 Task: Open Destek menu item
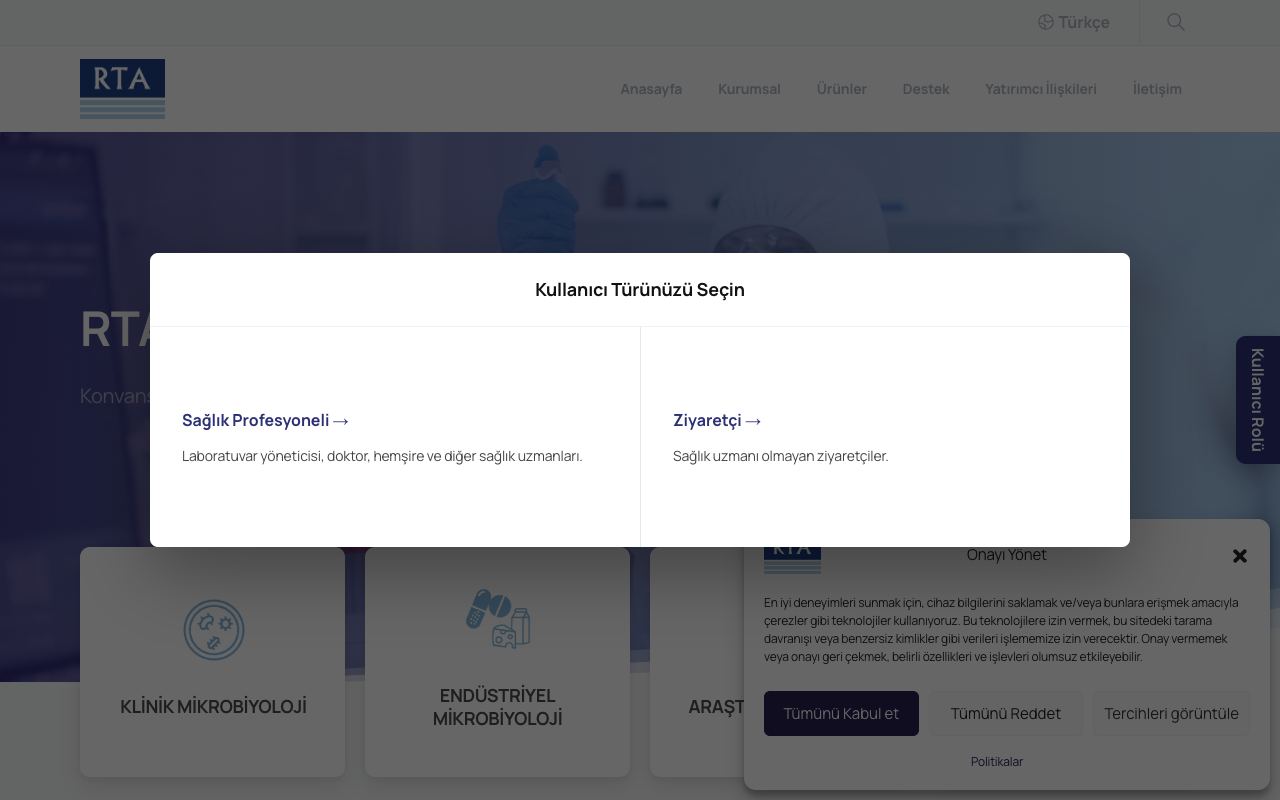pyautogui.click(x=926, y=89)
